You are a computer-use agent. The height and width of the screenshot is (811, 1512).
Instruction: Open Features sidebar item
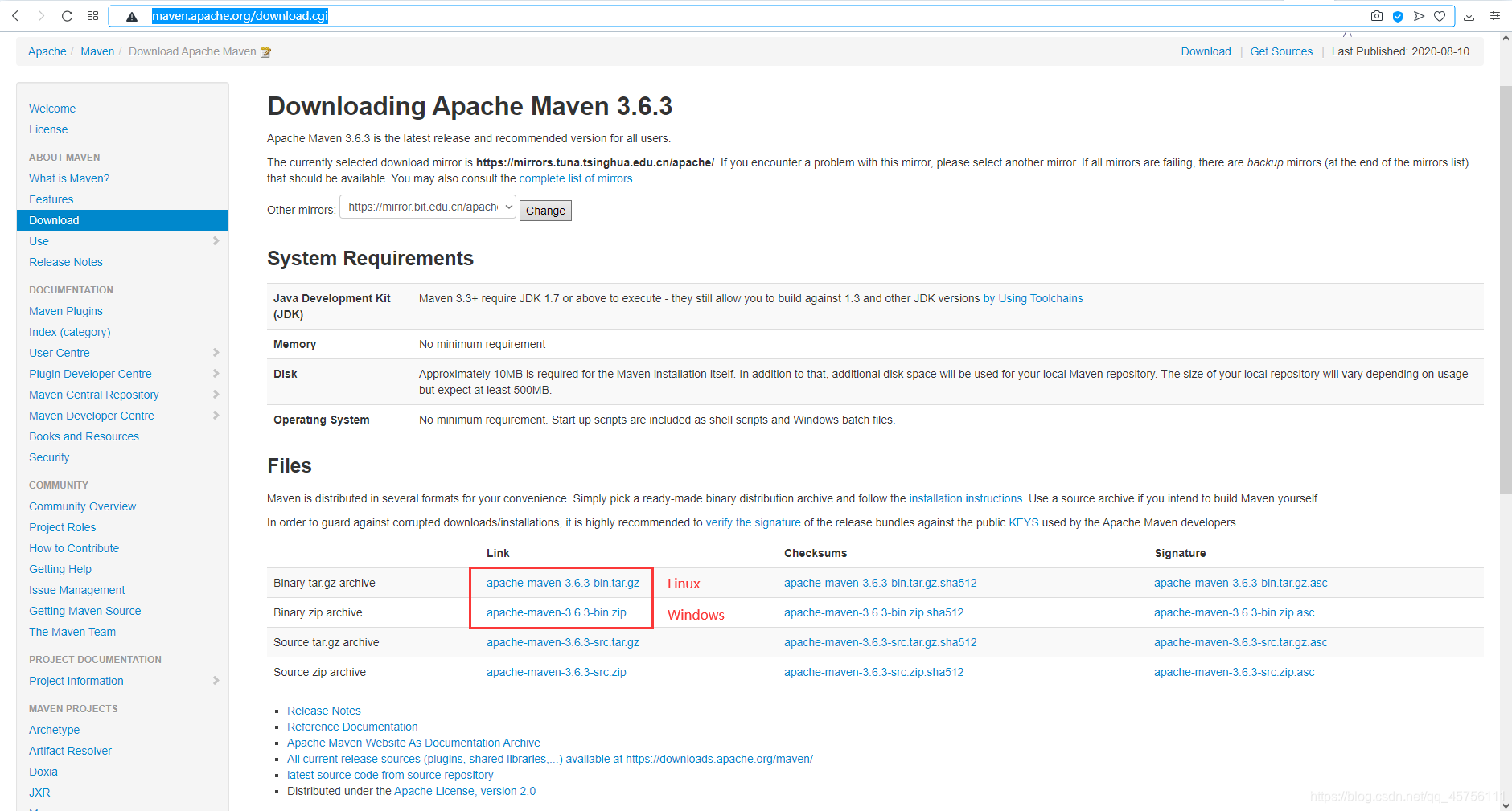point(51,199)
